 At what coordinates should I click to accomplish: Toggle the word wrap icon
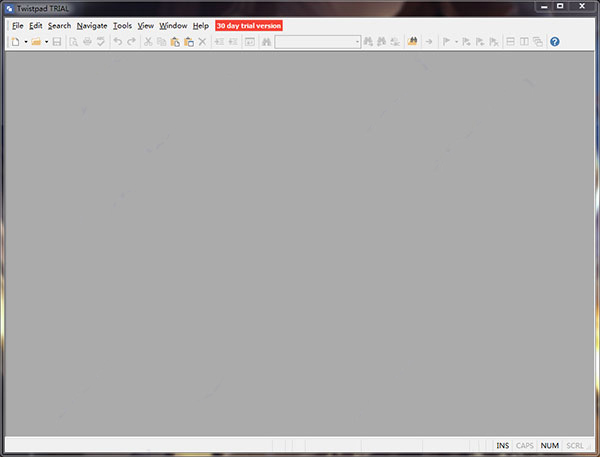pyautogui.click(x=250, y=42)
